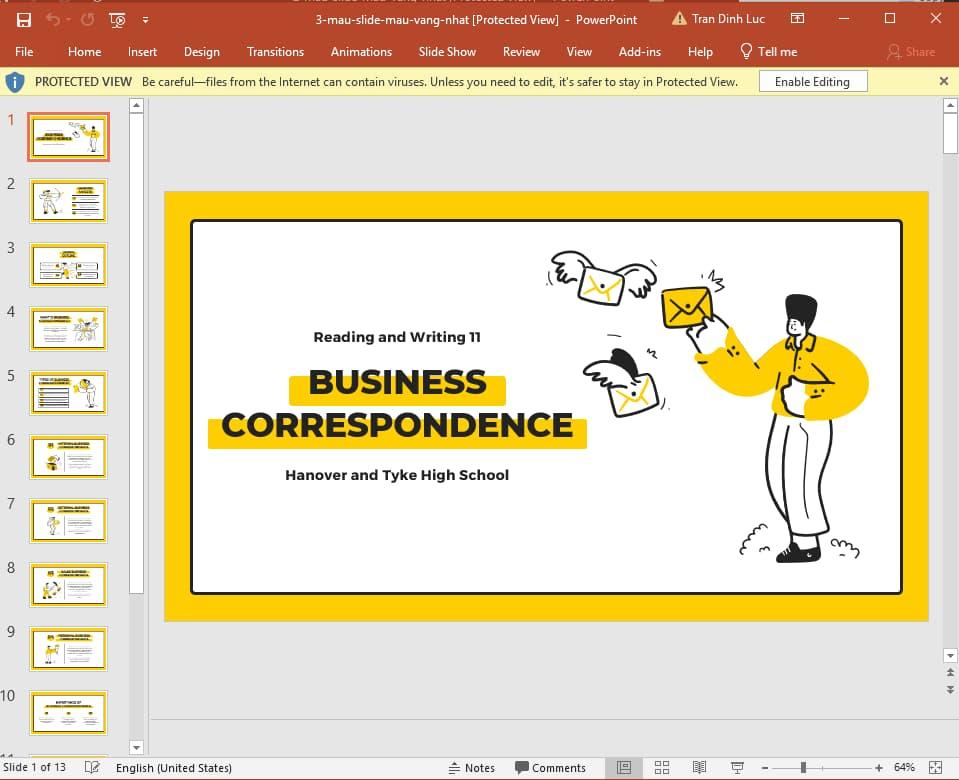
Task: Open the Slide Show ribbon tab
Action: [447, 51]
